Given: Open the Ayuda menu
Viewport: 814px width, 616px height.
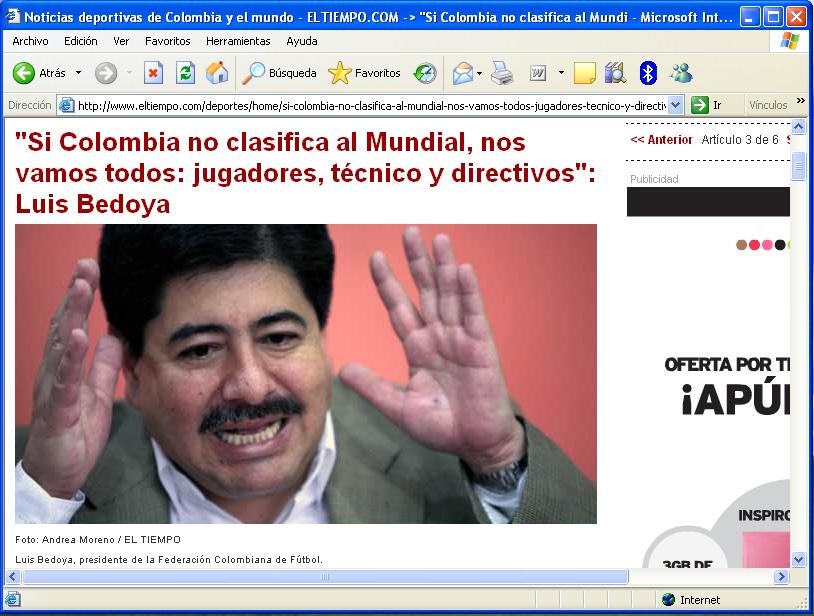Looking at the screenshot, I should click(x=302, y=41).
